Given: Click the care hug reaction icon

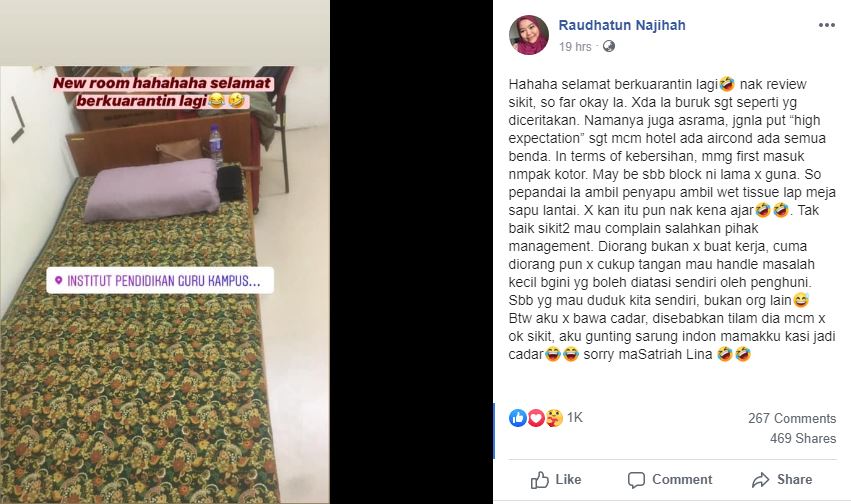Looking at the screenshot, I should [554, 418].
